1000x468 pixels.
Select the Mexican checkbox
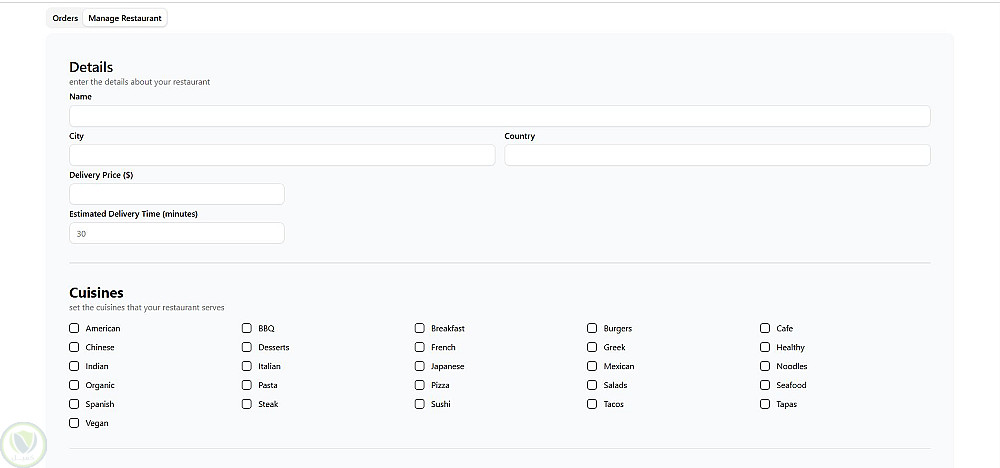[x=592, y=366]
